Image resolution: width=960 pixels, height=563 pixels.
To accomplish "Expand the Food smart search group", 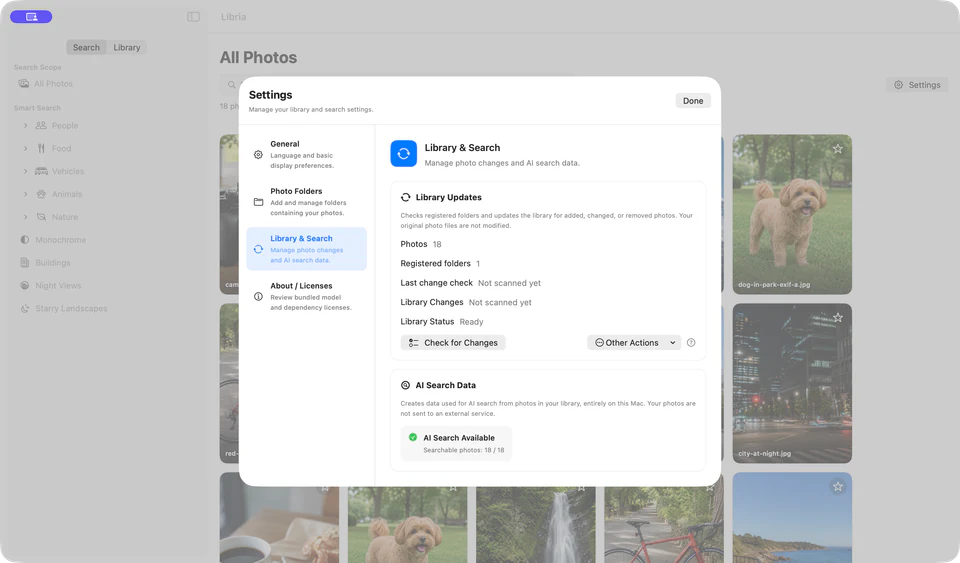I will point(25,148).
